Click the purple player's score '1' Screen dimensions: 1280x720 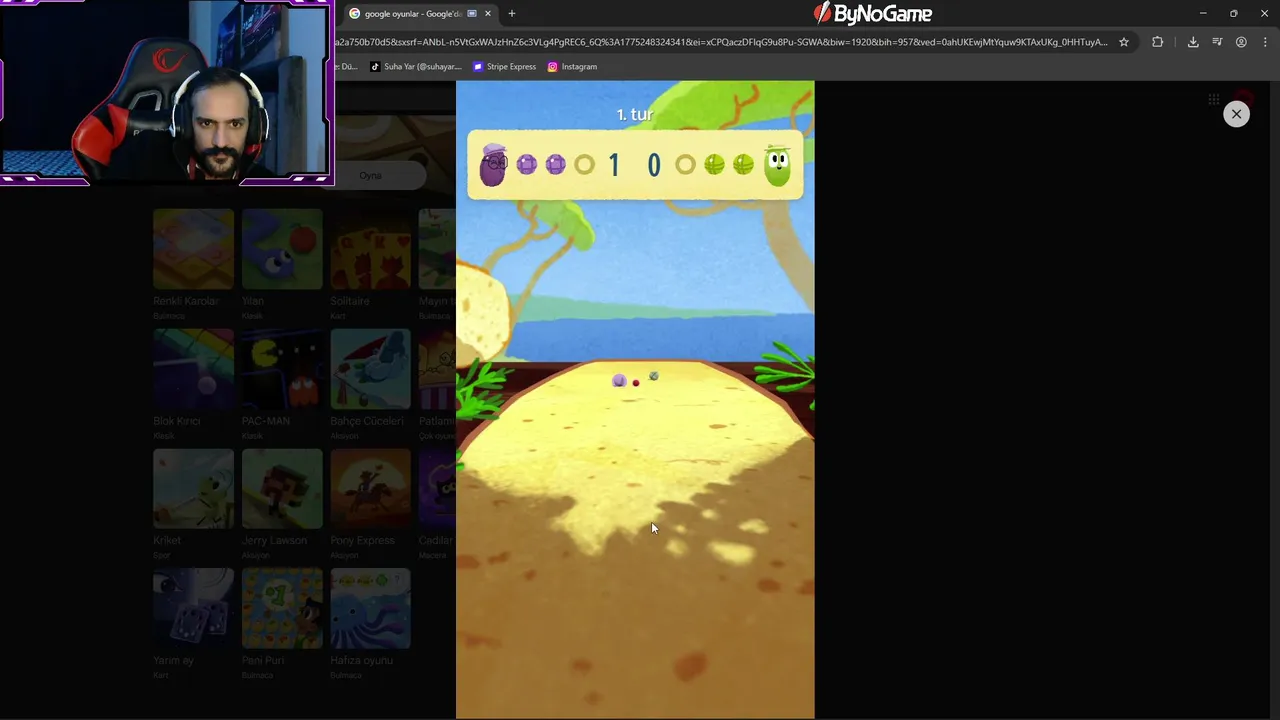614,165
